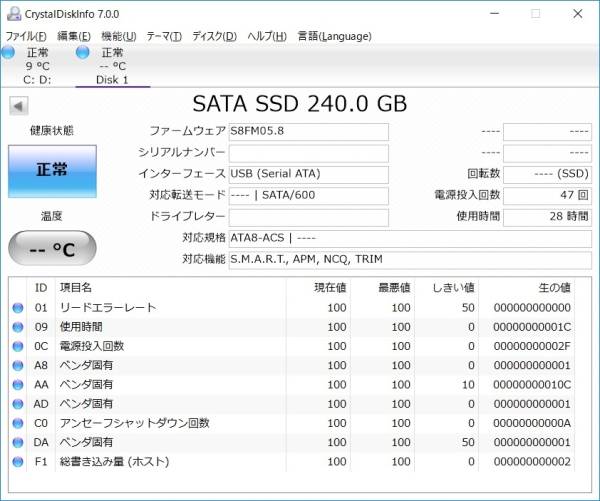Click the CrystalDiskInfo app icon in title bar

pyautogui.click(x=14, y=14)
